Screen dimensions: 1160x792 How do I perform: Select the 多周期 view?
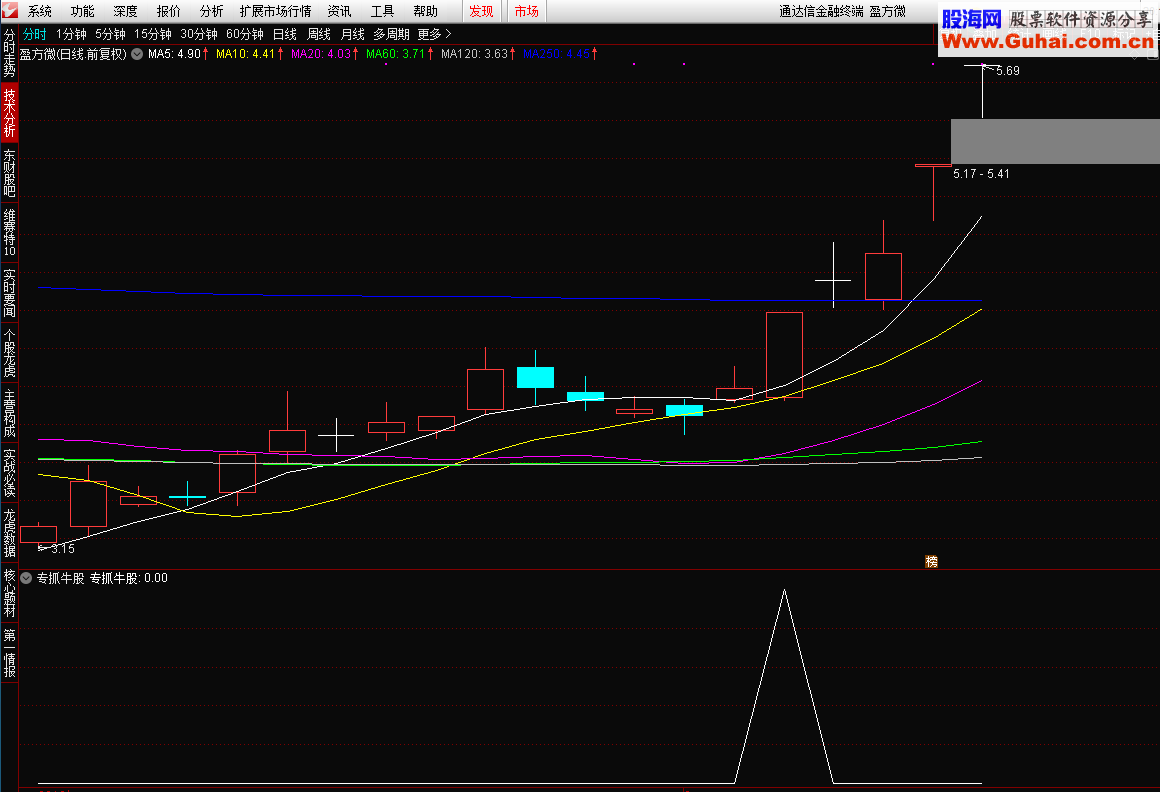[391, 34]
